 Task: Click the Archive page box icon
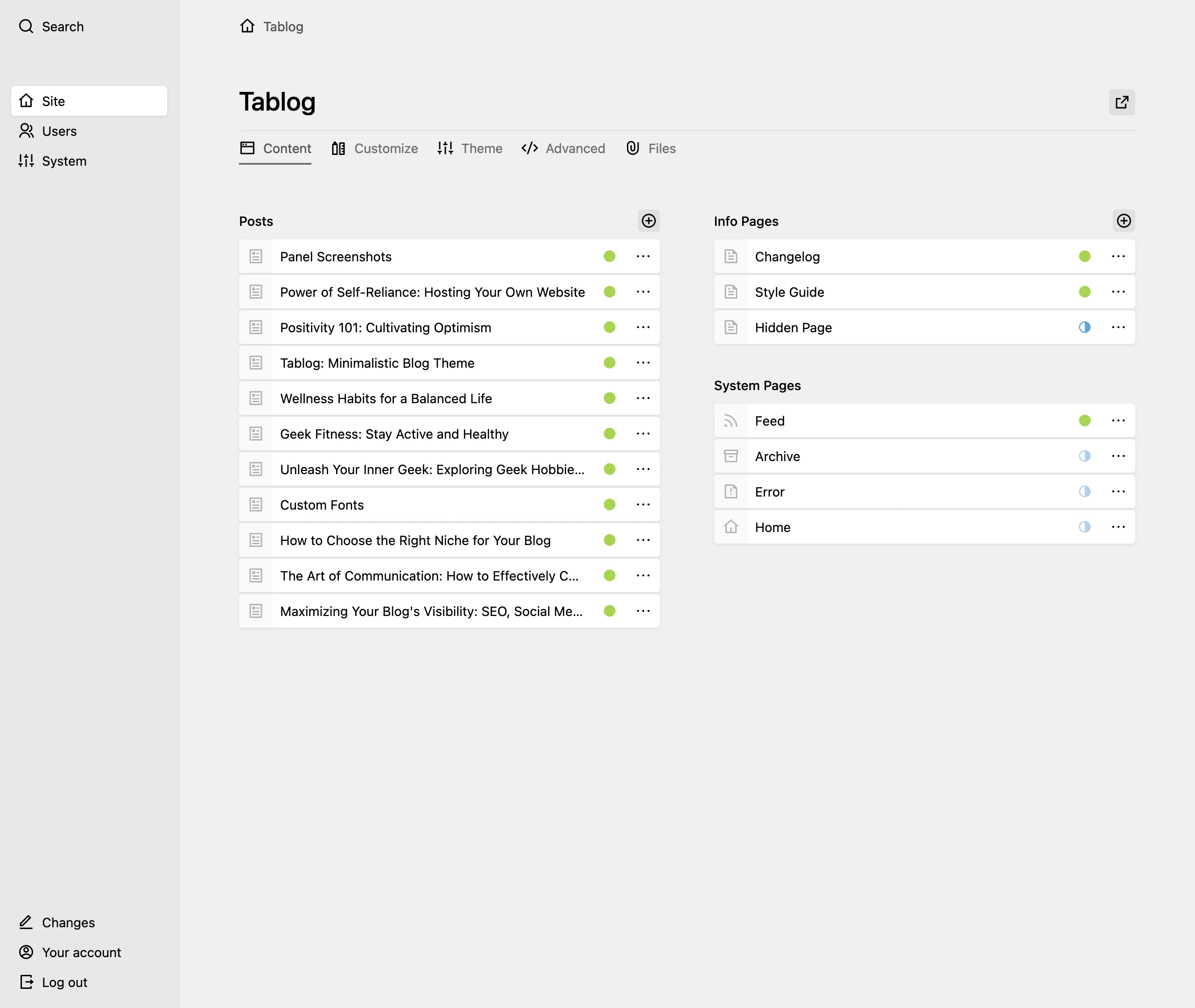(731, 456)
